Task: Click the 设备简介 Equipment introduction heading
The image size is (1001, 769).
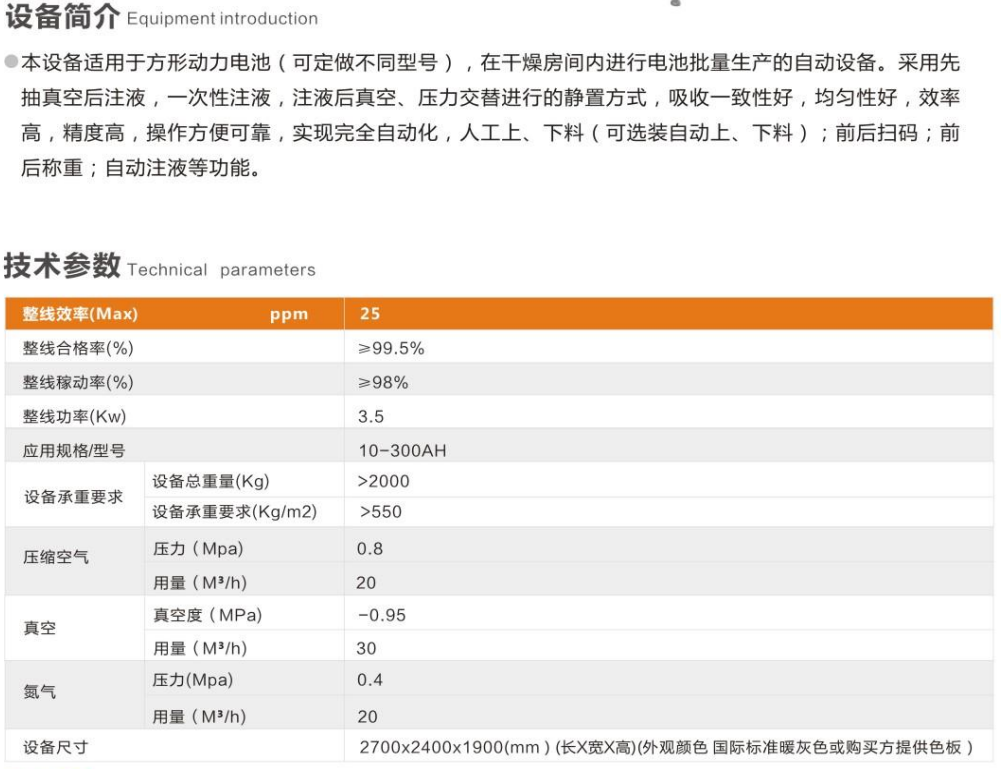Action: point(162,17)
